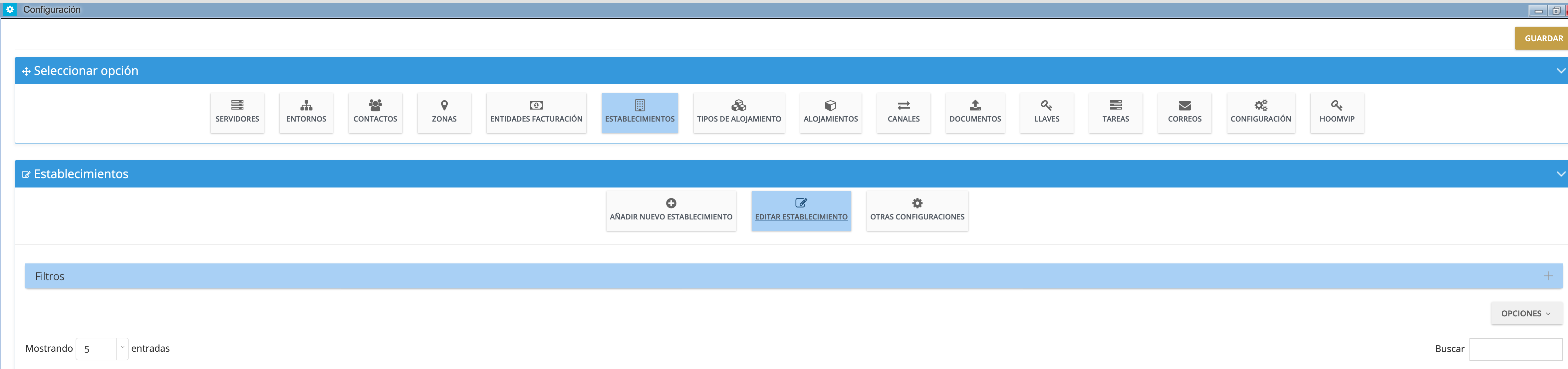Click into the Buscar search field

1516,349
